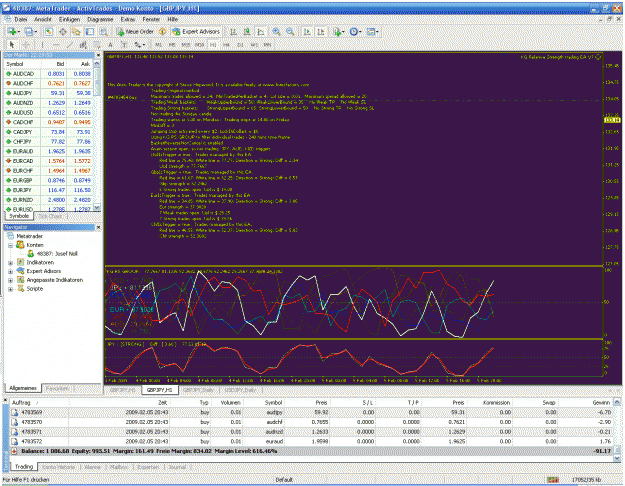The width and height of the screenshot is (625, 486).
Task: Click the Neue Order button
Action: tap(135, 31)
